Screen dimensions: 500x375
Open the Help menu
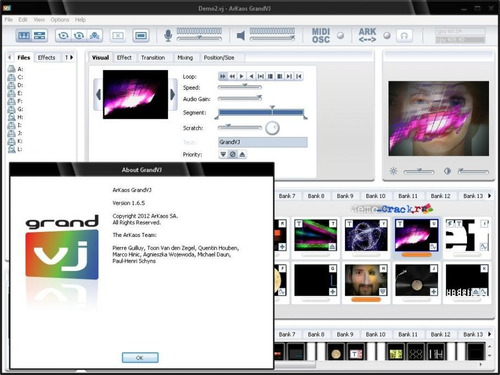tap(80, 20)
